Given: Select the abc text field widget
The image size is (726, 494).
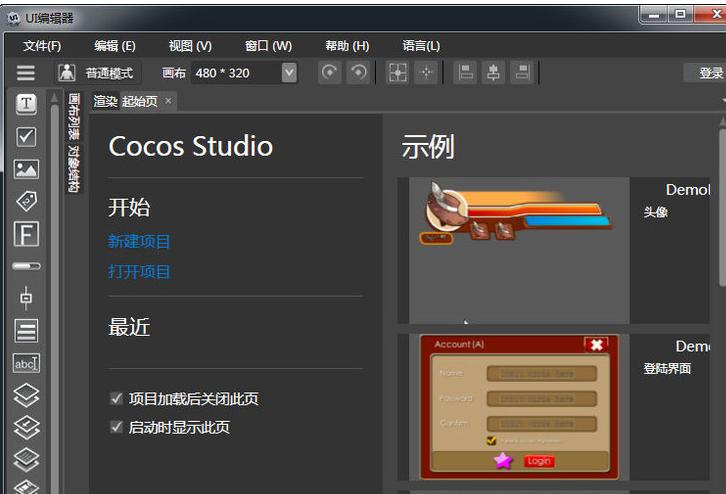Looking at the screenshot, I should coord(26,363).
